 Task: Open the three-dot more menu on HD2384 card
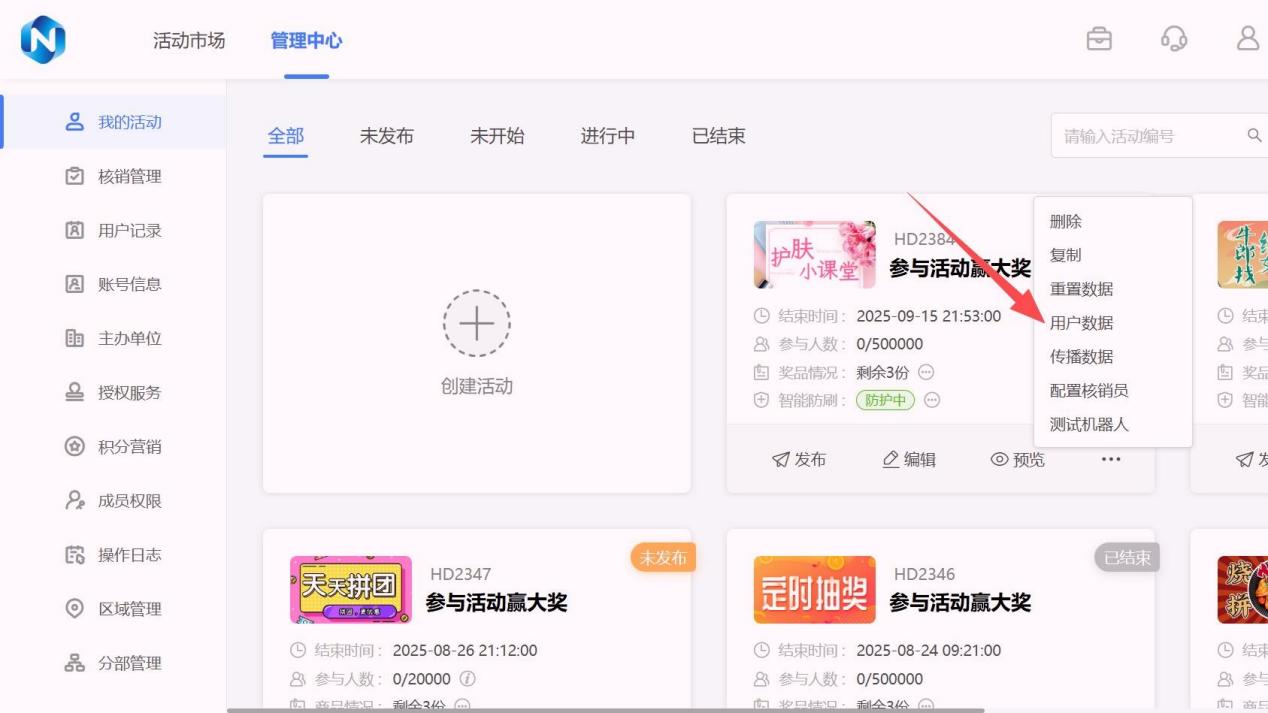click(1111, 459)
